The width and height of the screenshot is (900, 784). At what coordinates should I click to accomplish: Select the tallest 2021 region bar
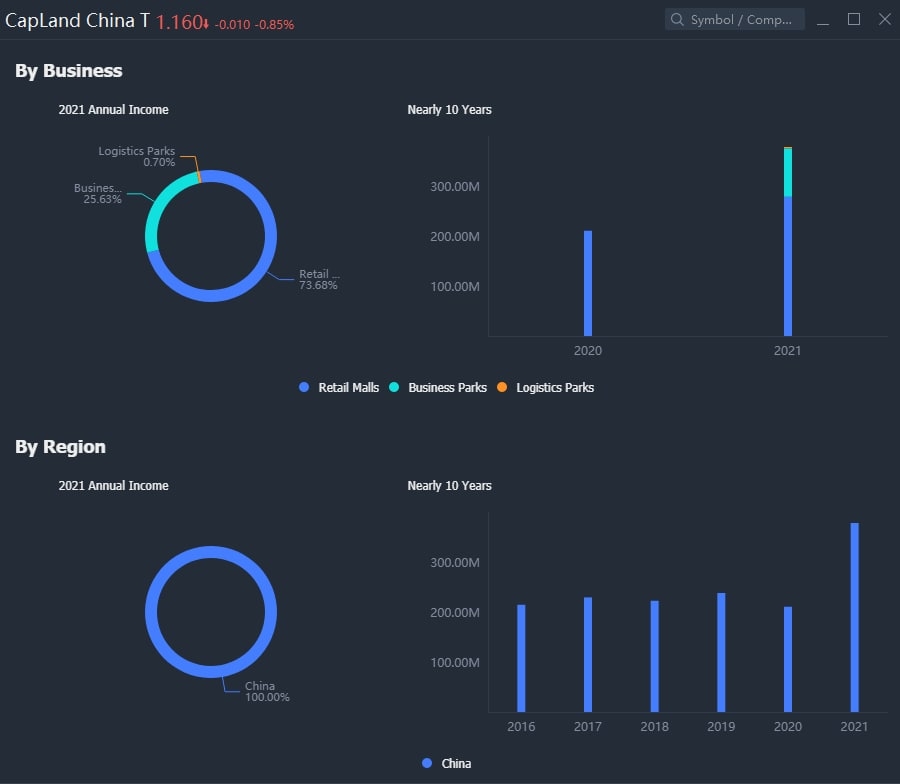pos(855,618)
